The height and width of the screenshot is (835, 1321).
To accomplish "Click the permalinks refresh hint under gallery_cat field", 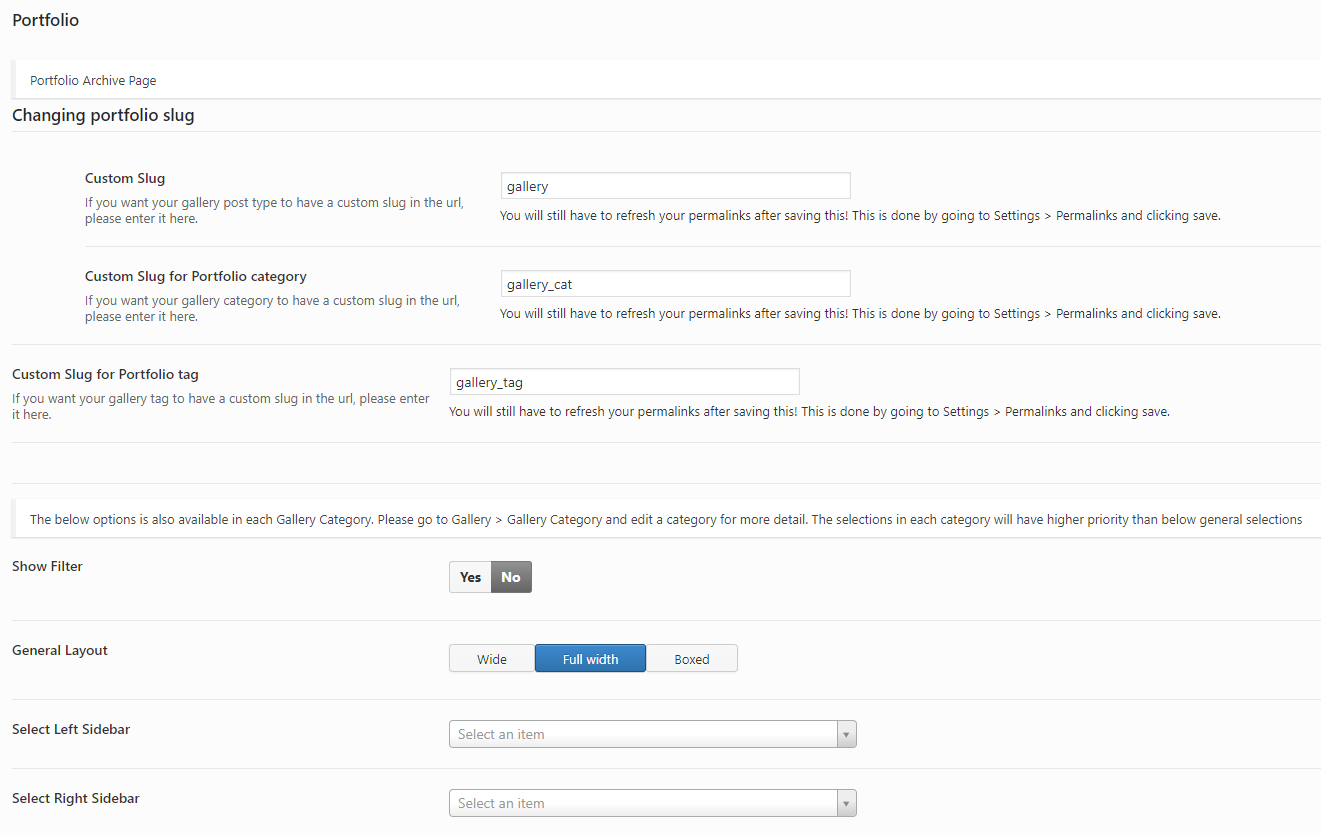I will [860, 313].
